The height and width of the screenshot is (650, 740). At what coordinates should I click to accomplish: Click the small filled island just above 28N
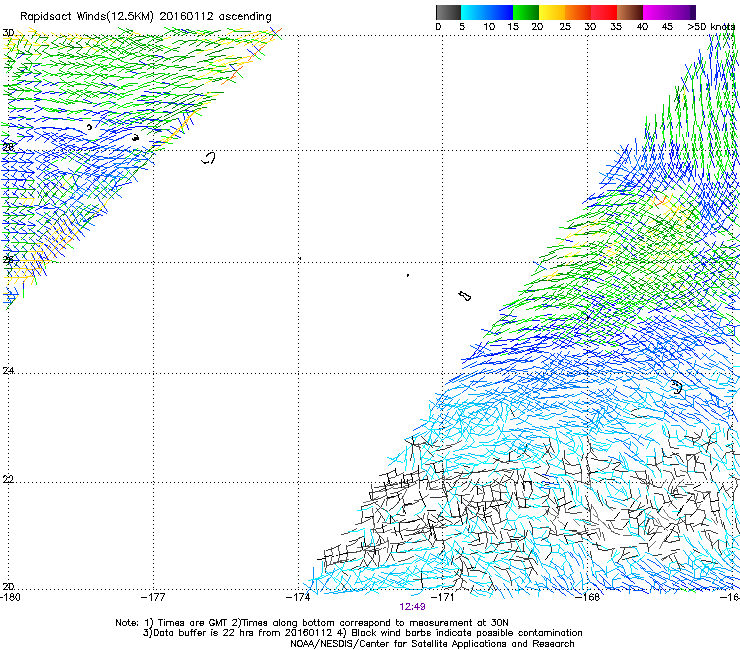point(135,138)
